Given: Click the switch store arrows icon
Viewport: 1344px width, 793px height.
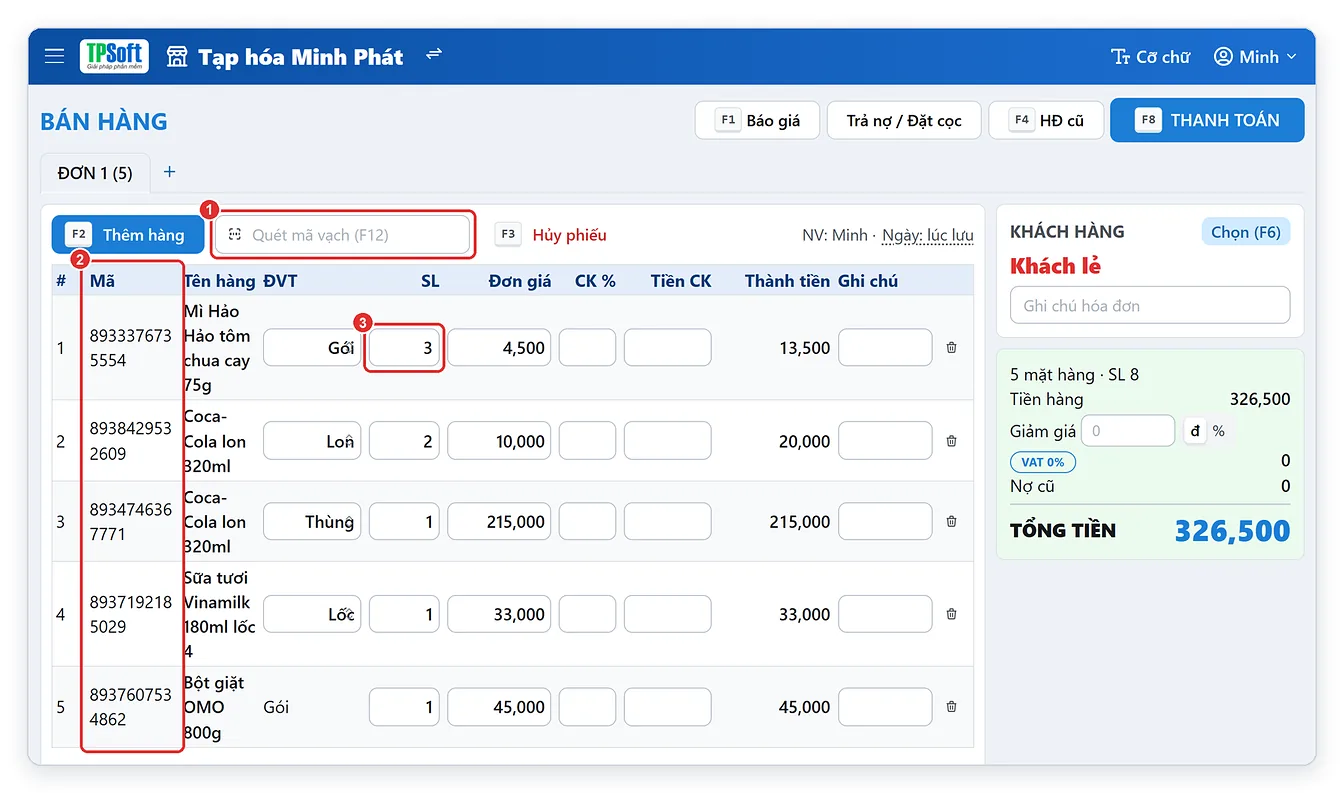Looking at the screenshot, I should [434, 54].
